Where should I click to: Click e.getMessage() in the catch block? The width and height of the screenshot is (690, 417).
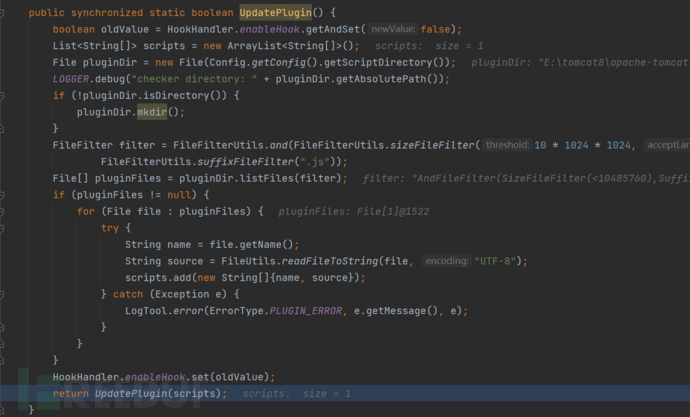click(396, 311)
